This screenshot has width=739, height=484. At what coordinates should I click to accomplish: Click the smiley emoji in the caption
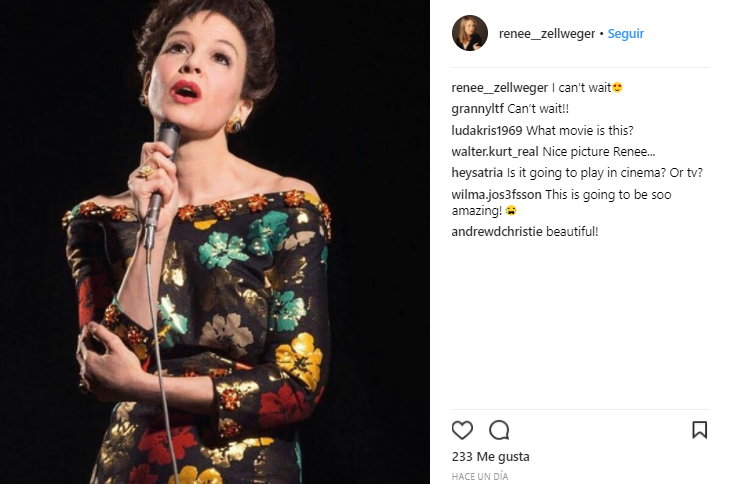(618, 88)
